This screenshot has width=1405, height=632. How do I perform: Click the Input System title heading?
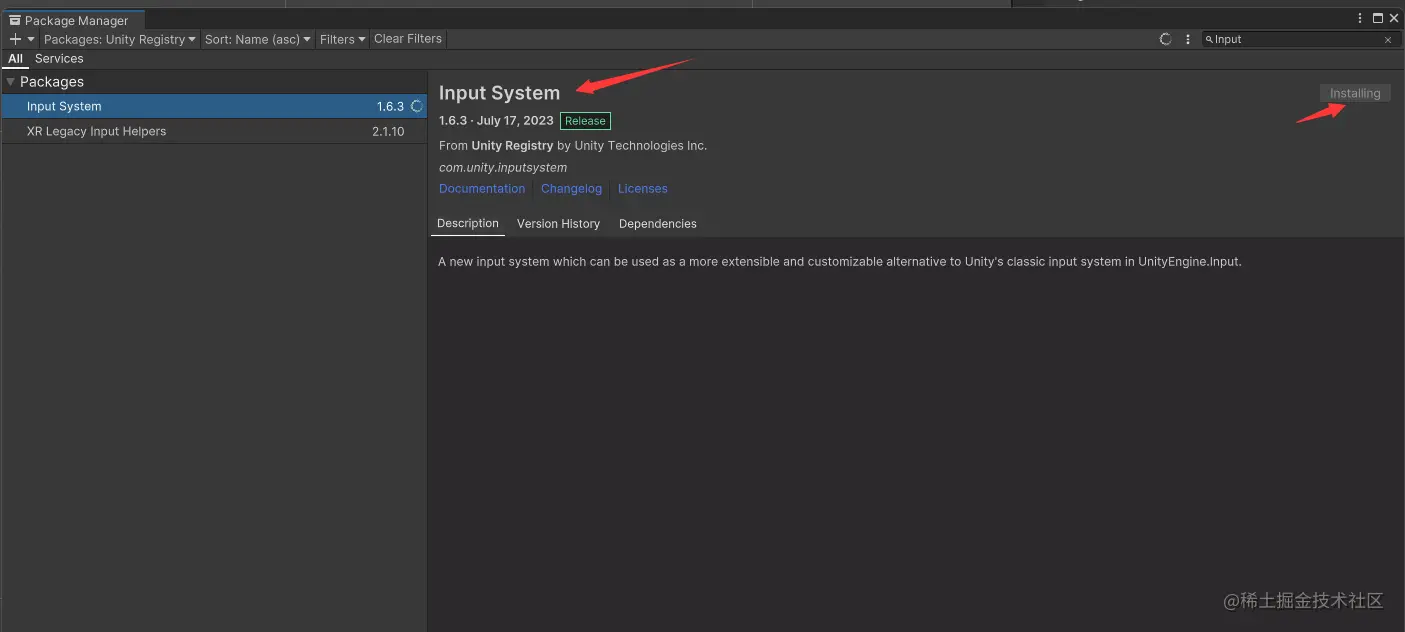click(x=499, y=93)
